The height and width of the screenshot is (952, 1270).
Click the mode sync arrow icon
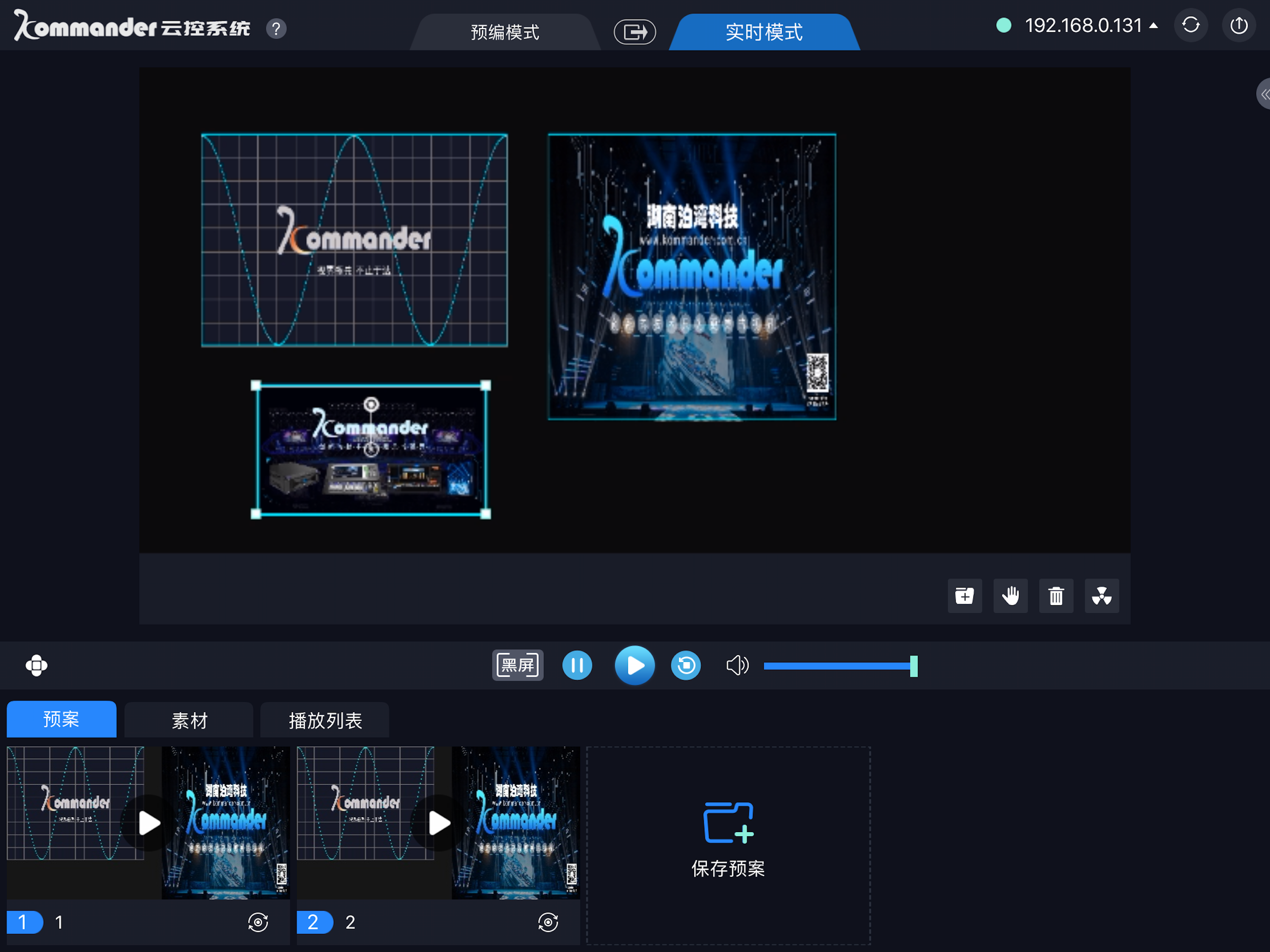coord(635,32)
